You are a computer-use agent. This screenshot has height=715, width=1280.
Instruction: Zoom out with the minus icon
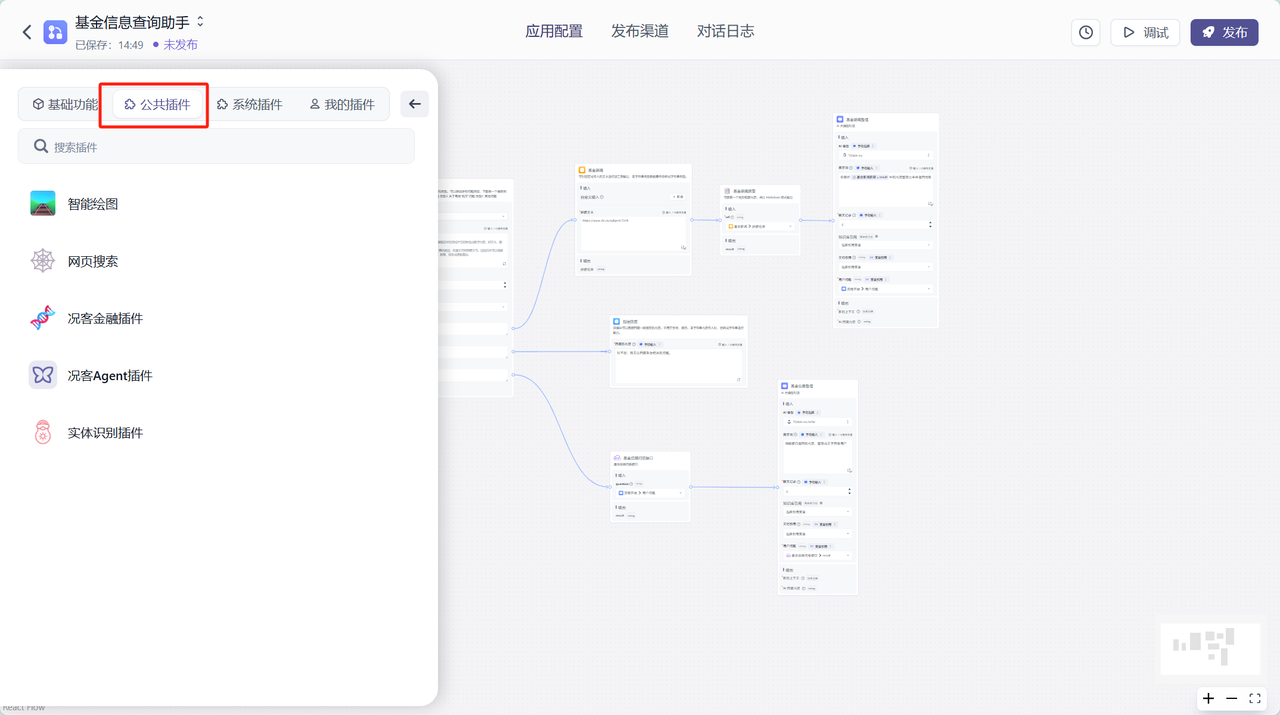click(x=1232, y=698)
